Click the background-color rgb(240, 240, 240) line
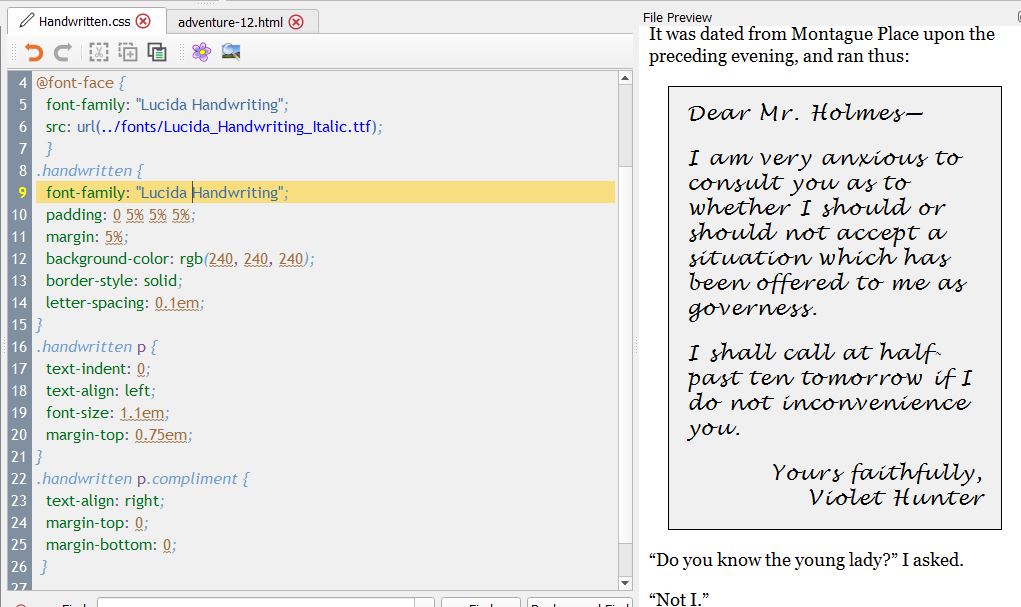 [180, 259]
